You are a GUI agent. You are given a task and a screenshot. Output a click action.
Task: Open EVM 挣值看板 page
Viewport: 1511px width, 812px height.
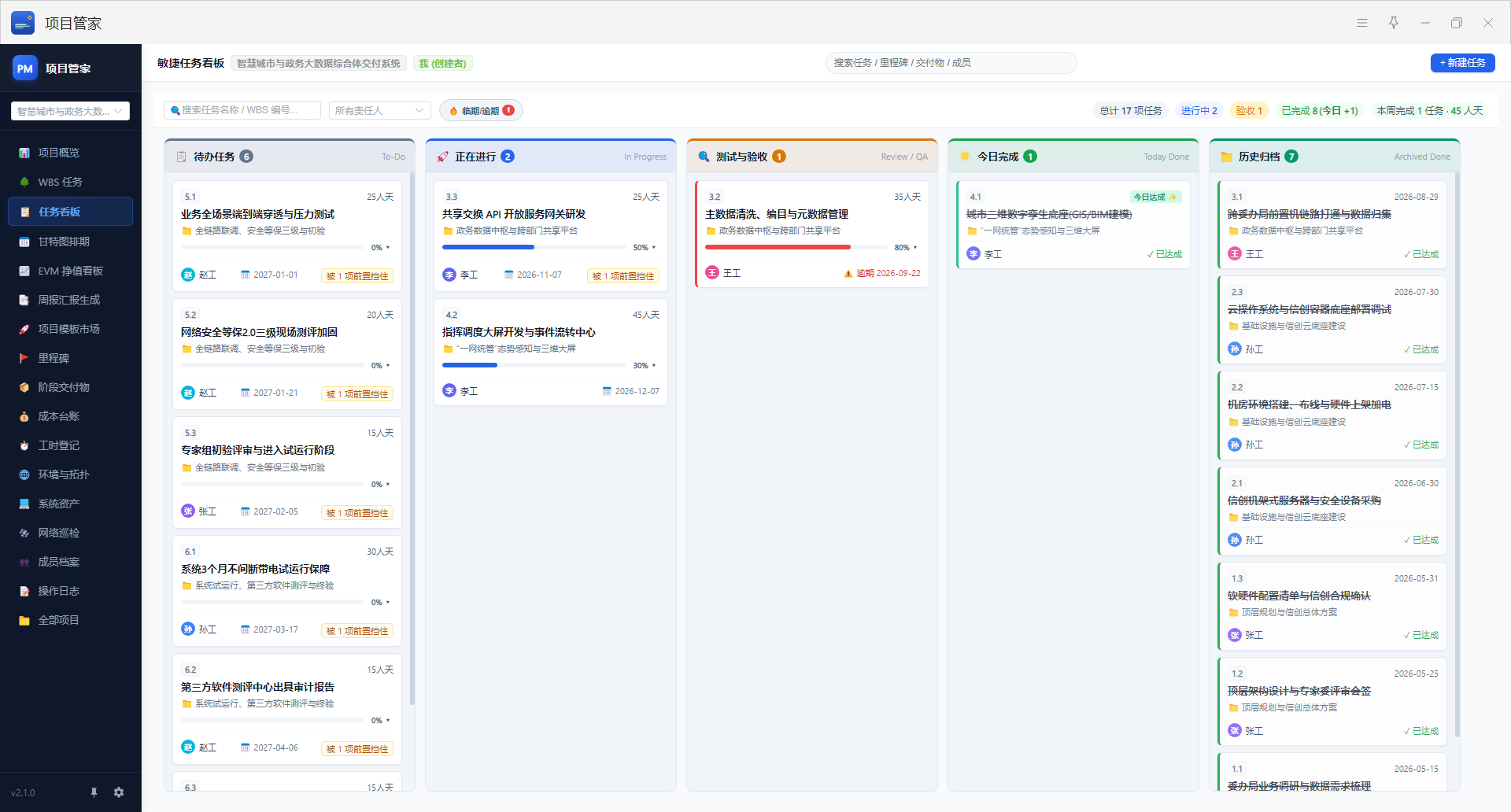click(x=70, y=271)
